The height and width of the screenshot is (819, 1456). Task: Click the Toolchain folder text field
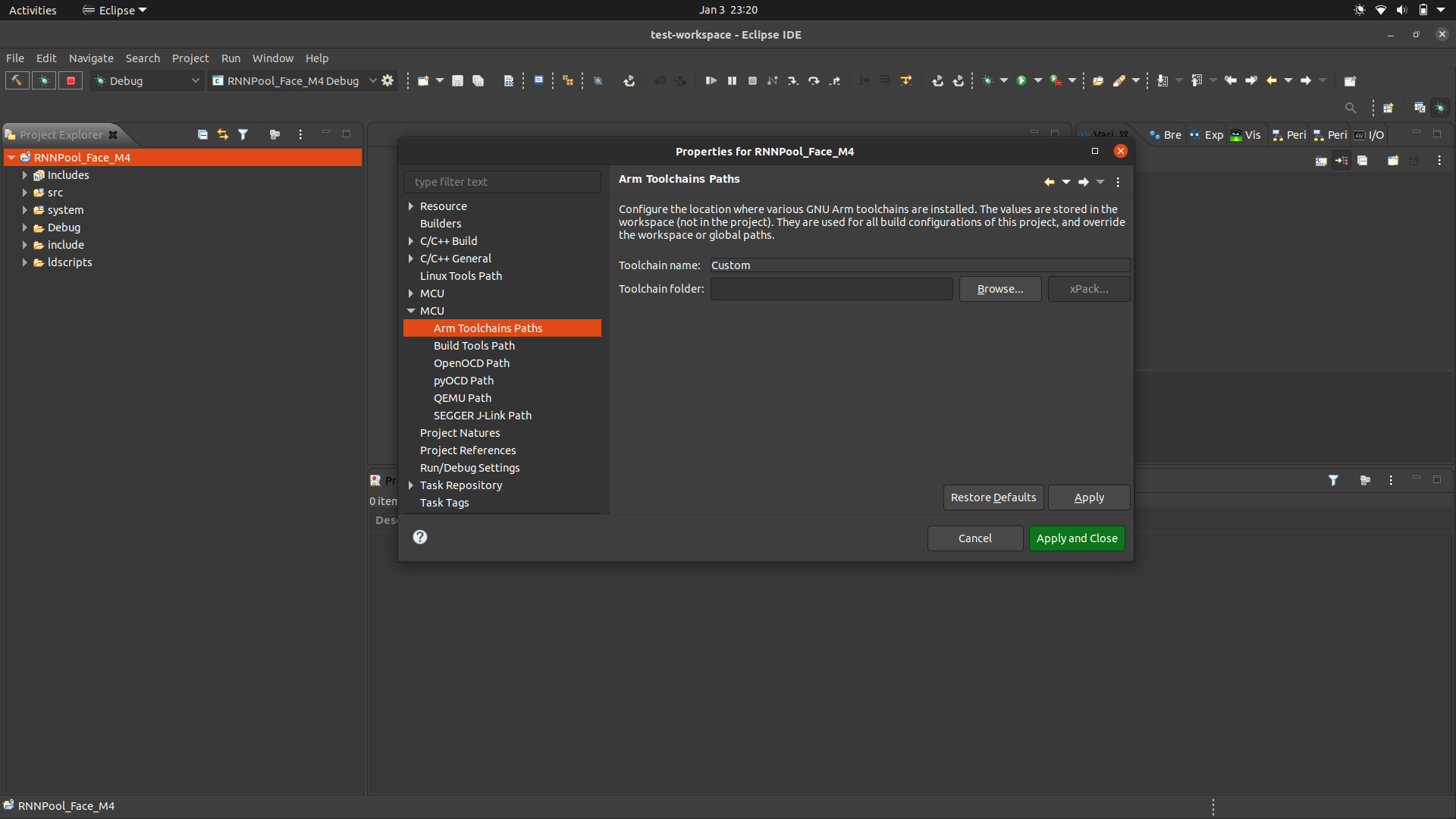click(x=831, y=289)
